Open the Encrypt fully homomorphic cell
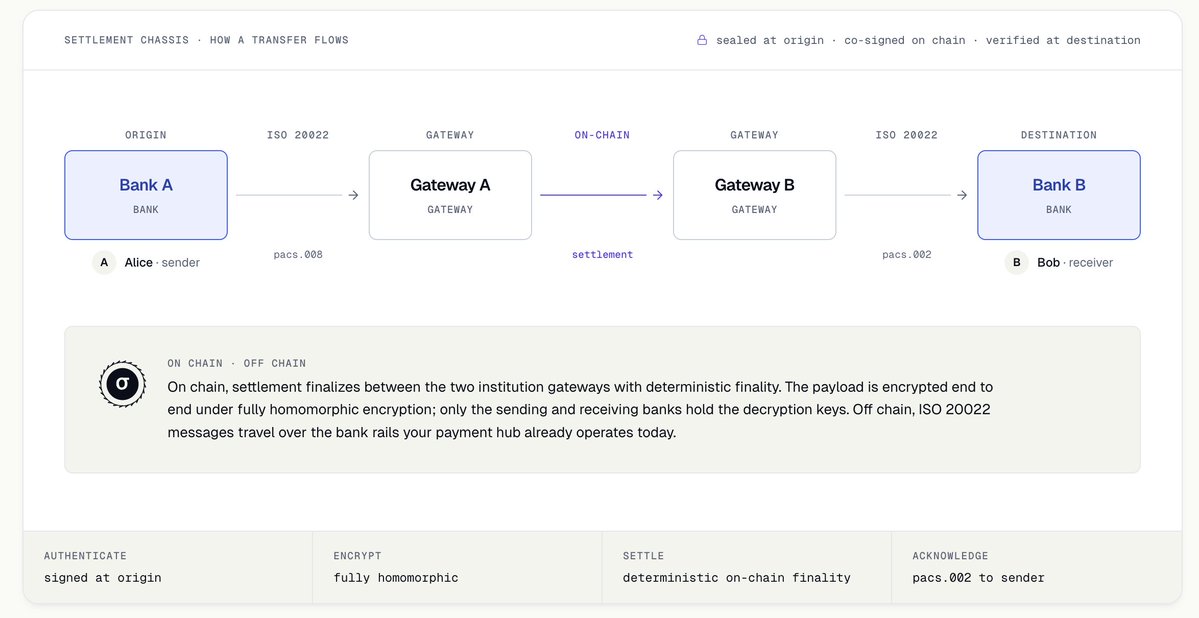Screen dimensions: 1199x618 [457, 568]
